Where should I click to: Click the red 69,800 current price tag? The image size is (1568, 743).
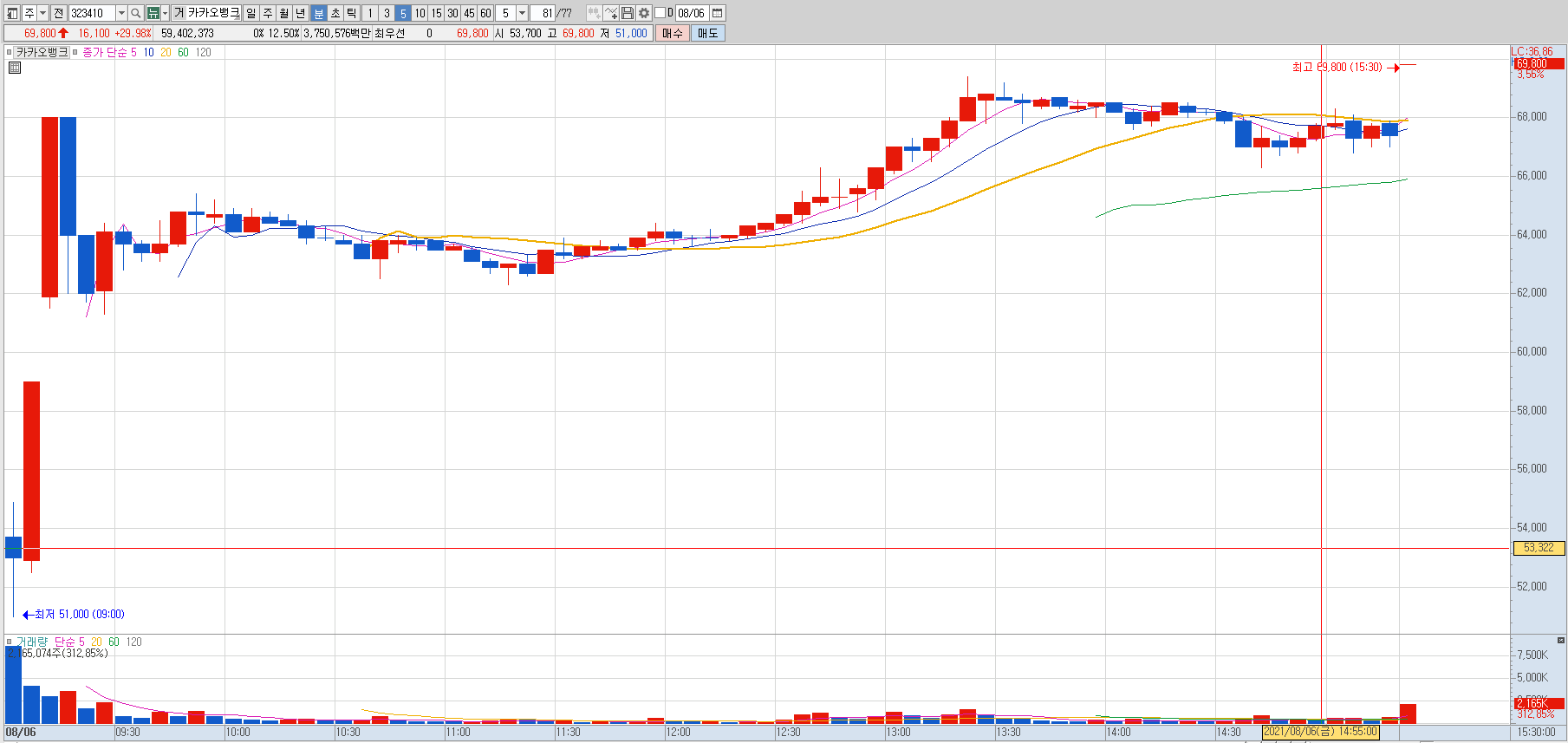(1539, 64)
